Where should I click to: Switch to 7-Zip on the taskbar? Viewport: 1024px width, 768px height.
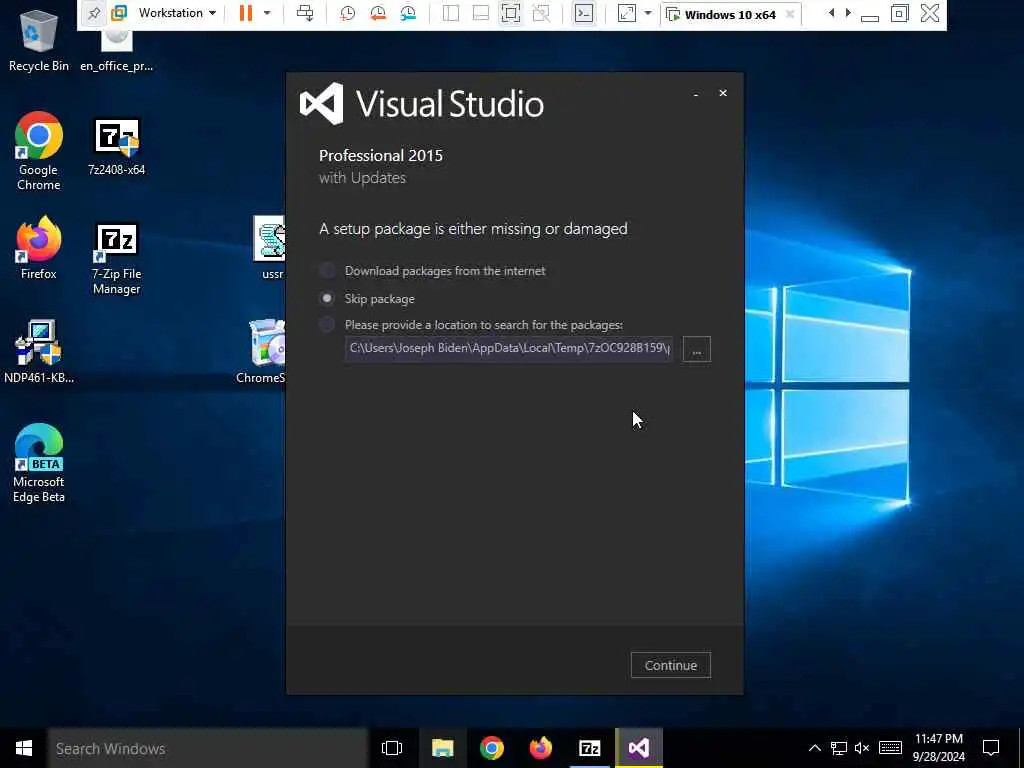590,748
